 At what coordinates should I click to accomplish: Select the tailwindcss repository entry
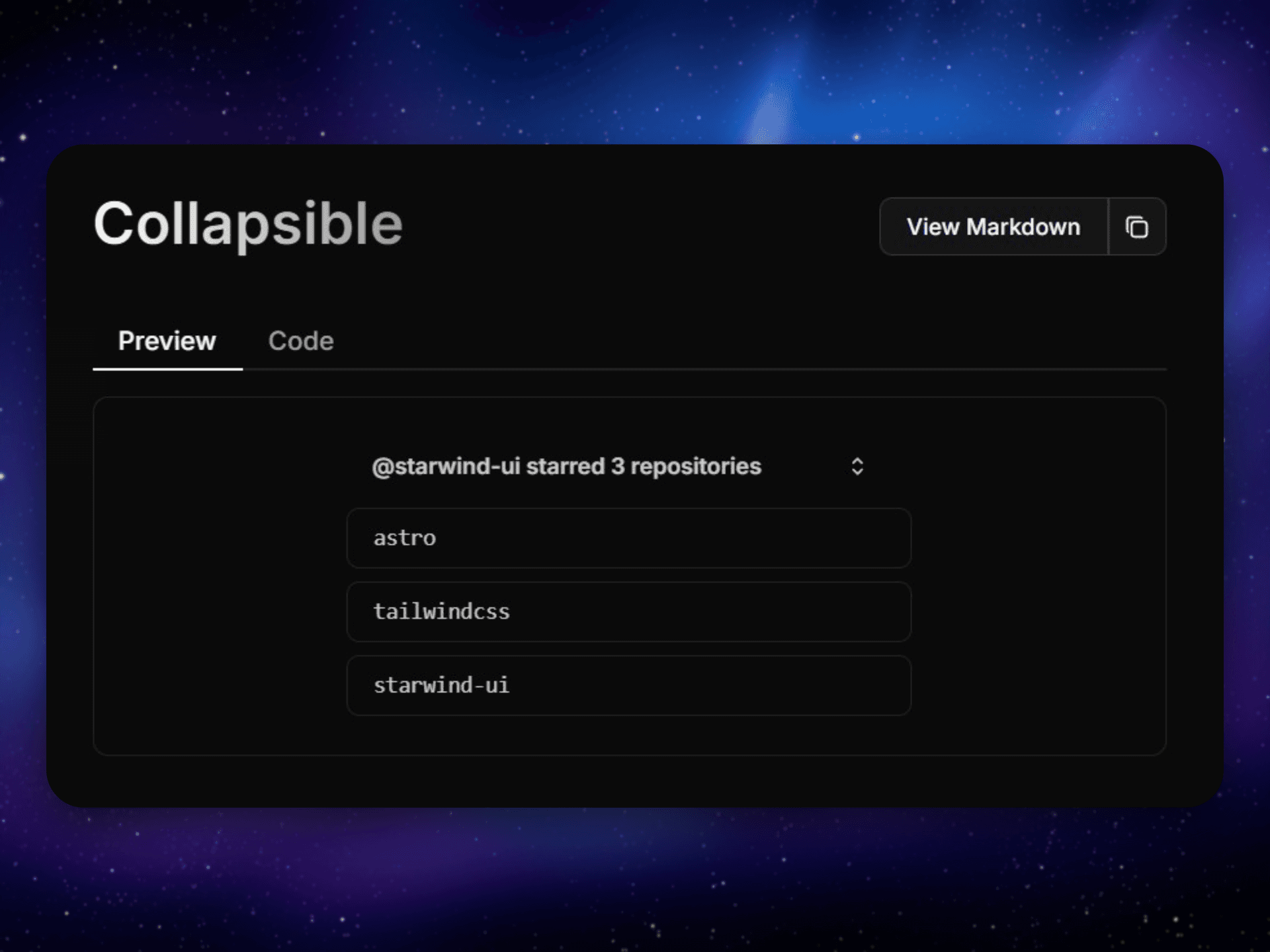click(x=628, y=612)
